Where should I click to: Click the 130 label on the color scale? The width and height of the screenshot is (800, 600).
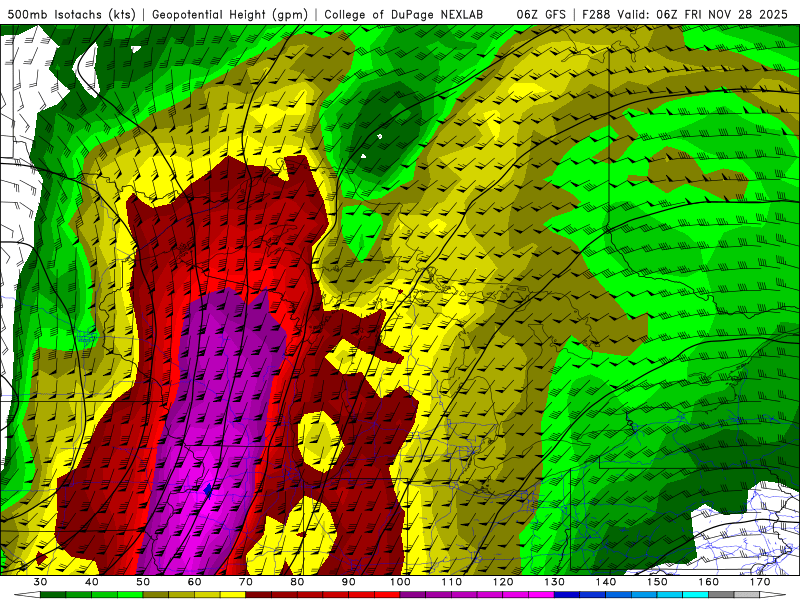[x=555, y=582]
